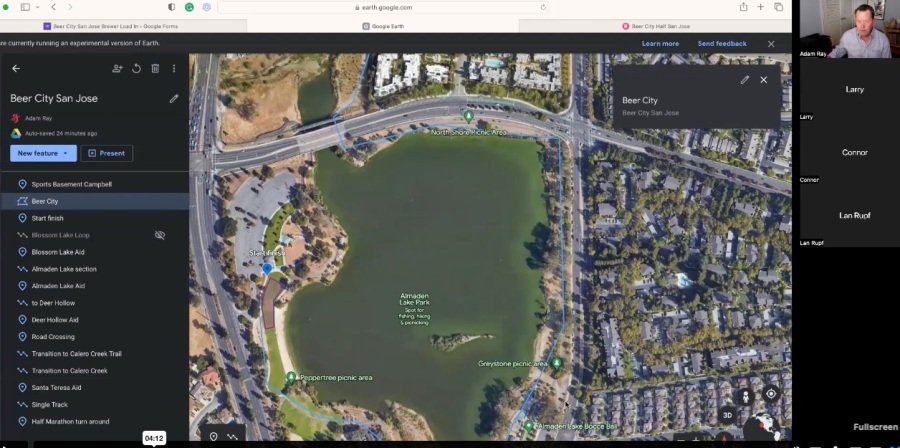Edit the Beer City feature card pencil
This screenshot has height=448, width=900.
[x=744, y=80]
